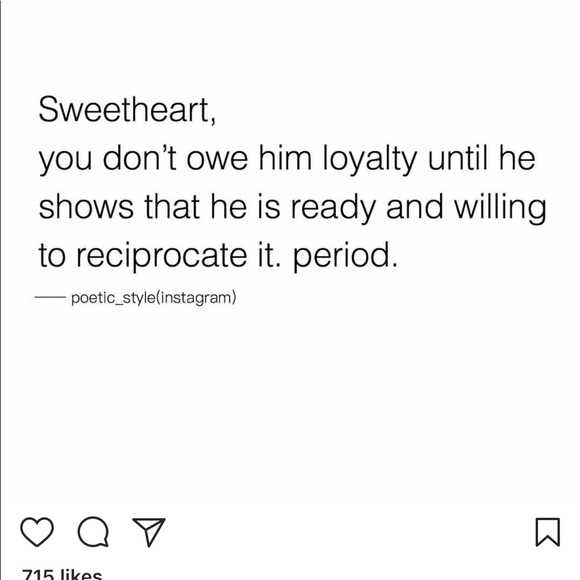Click the word "reciprocate" in the quote
580x580 pixels.
[x=162, y=255]
